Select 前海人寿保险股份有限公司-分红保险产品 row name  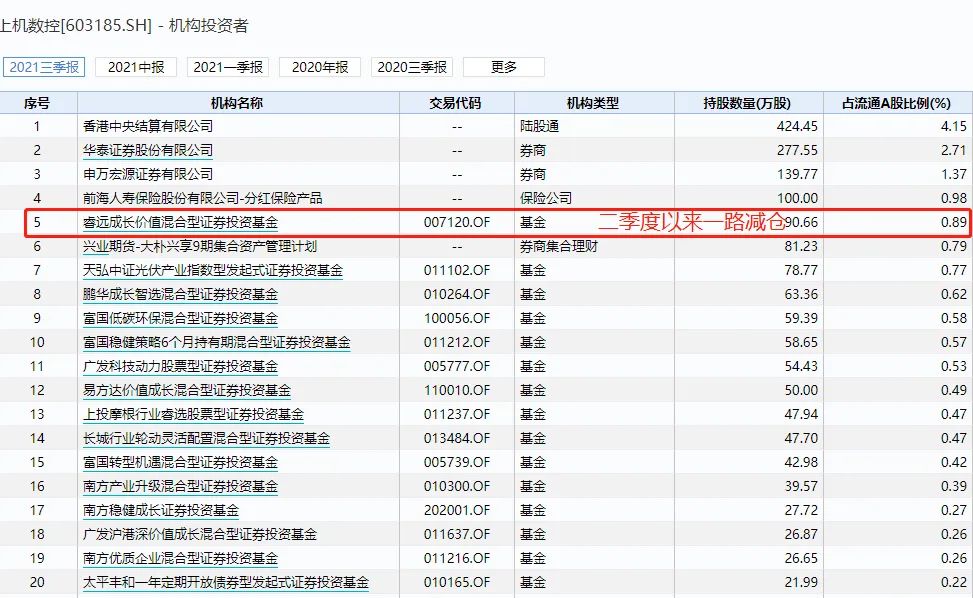(x=202, y=199)
